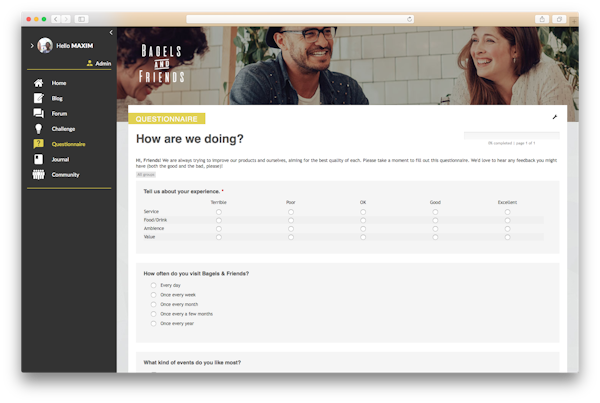
Task: Click the pin icon on questionnaire card
Action: click(554, 117)
